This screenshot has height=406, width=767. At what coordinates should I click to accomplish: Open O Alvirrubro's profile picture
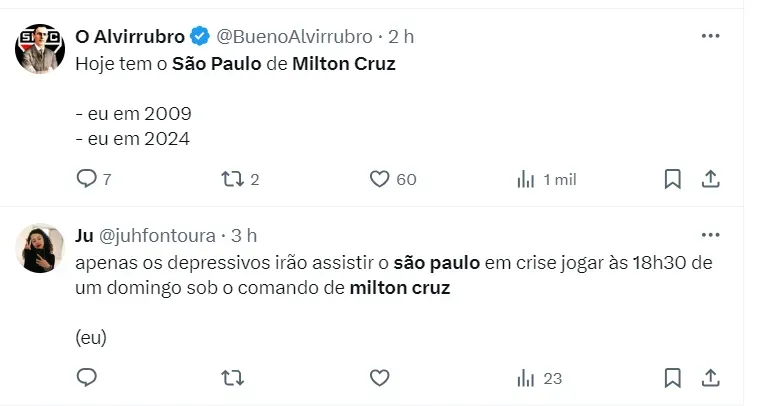(40, 46)
